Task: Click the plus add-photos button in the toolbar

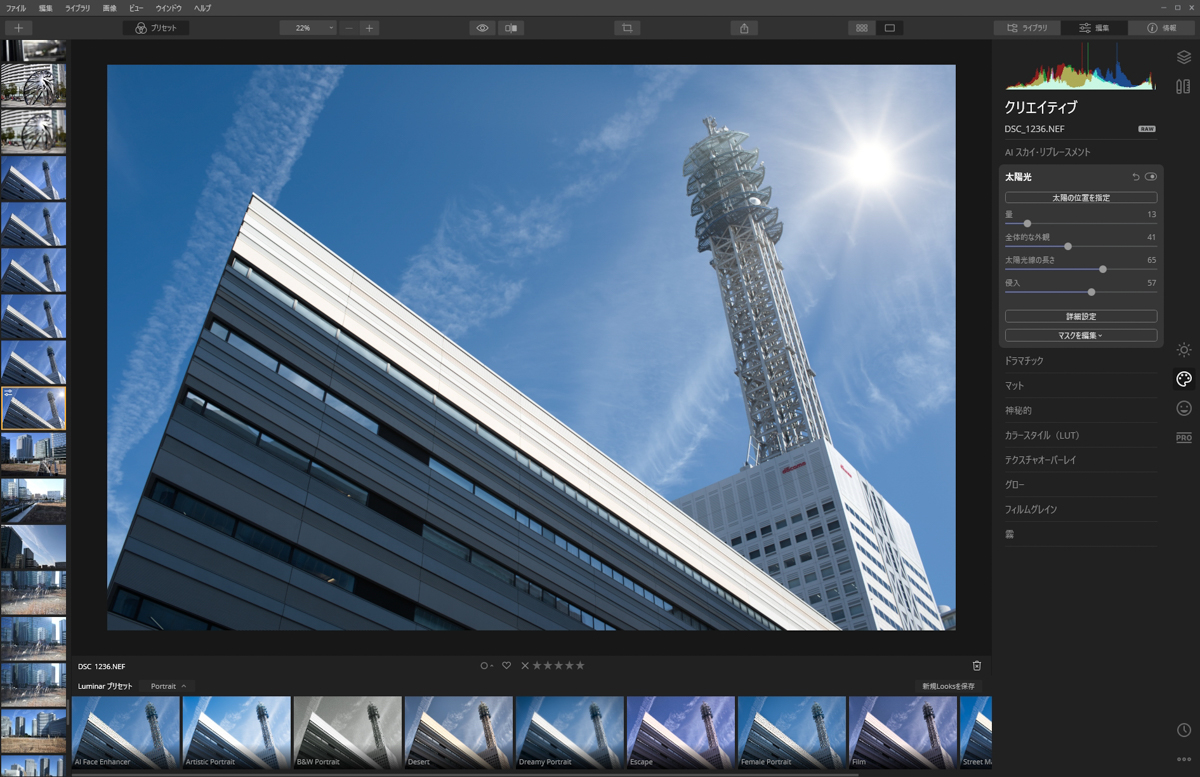Action: tap(18, 28)
